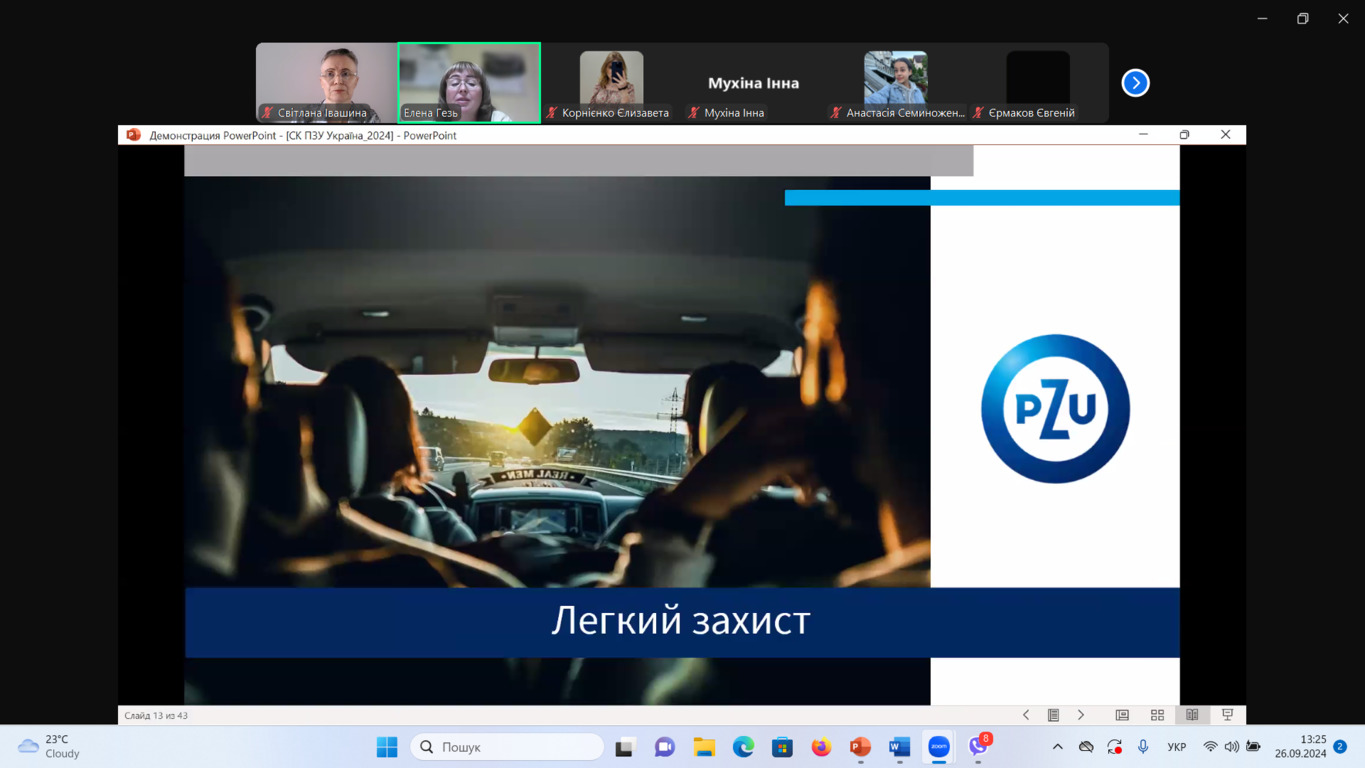Switch УКР input language indicator
1365x768 pixels.
1177,747
